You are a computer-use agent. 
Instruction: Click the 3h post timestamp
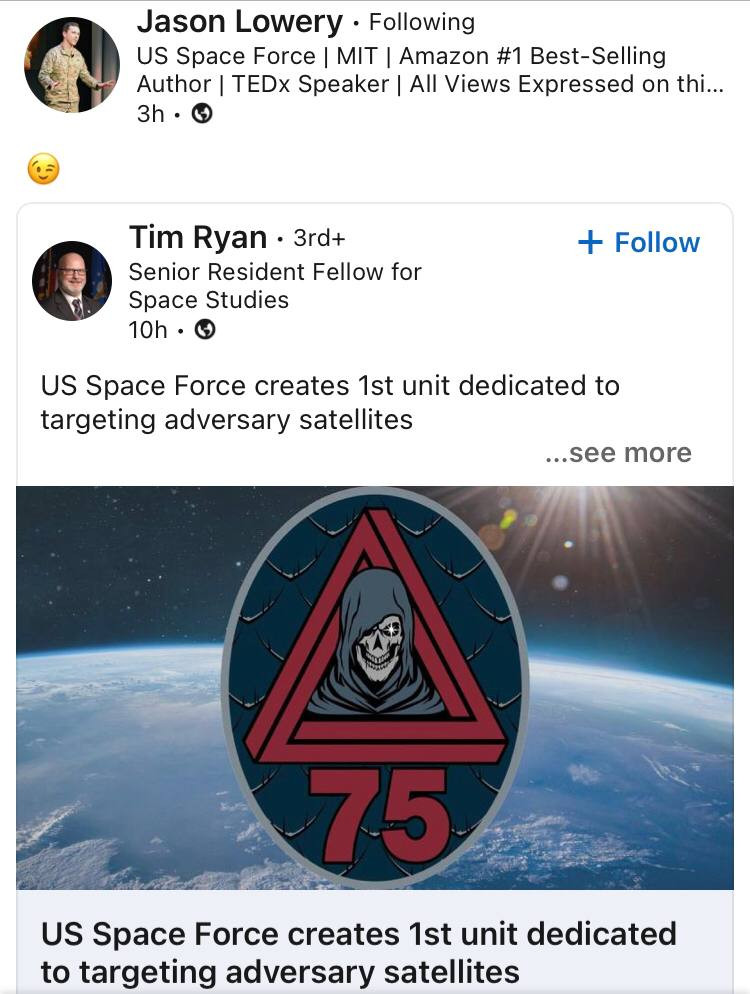pyautogui.click(x=150, y=114)
